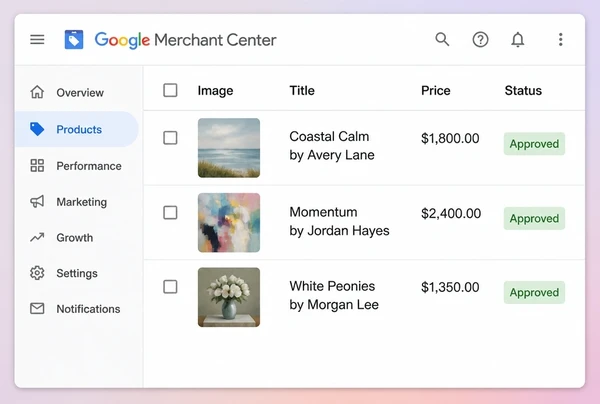Click the Title column header

click(x=302, y=91)
